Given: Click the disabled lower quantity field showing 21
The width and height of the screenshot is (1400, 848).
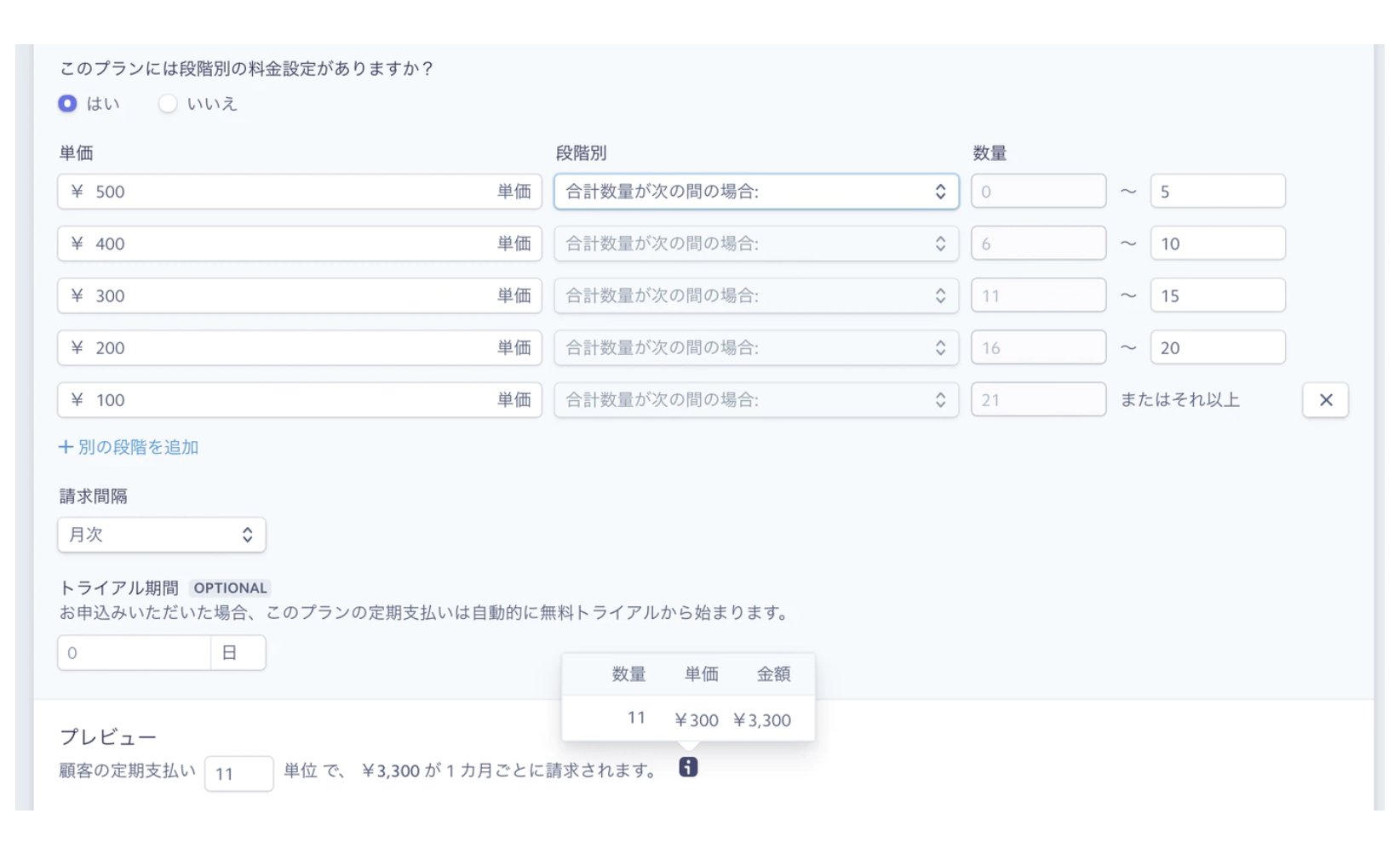Looking at the screenshot, I should (x=1039, y=400).
